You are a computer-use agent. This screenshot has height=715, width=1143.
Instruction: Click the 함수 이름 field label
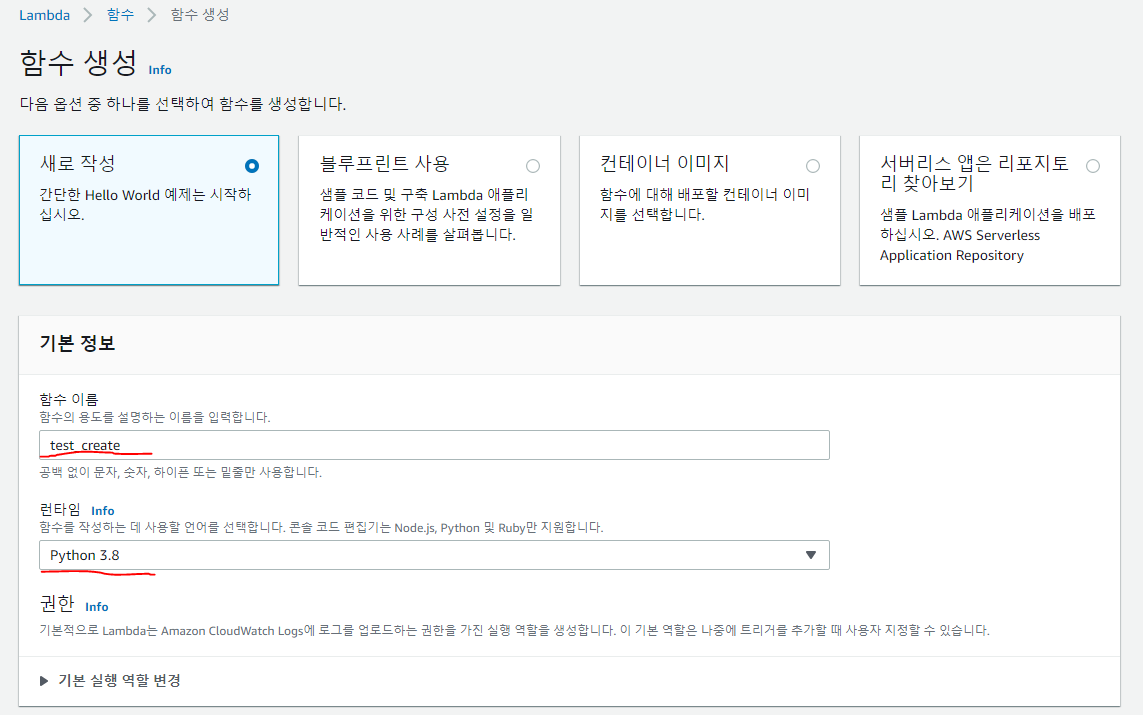[x=69, y=399]
